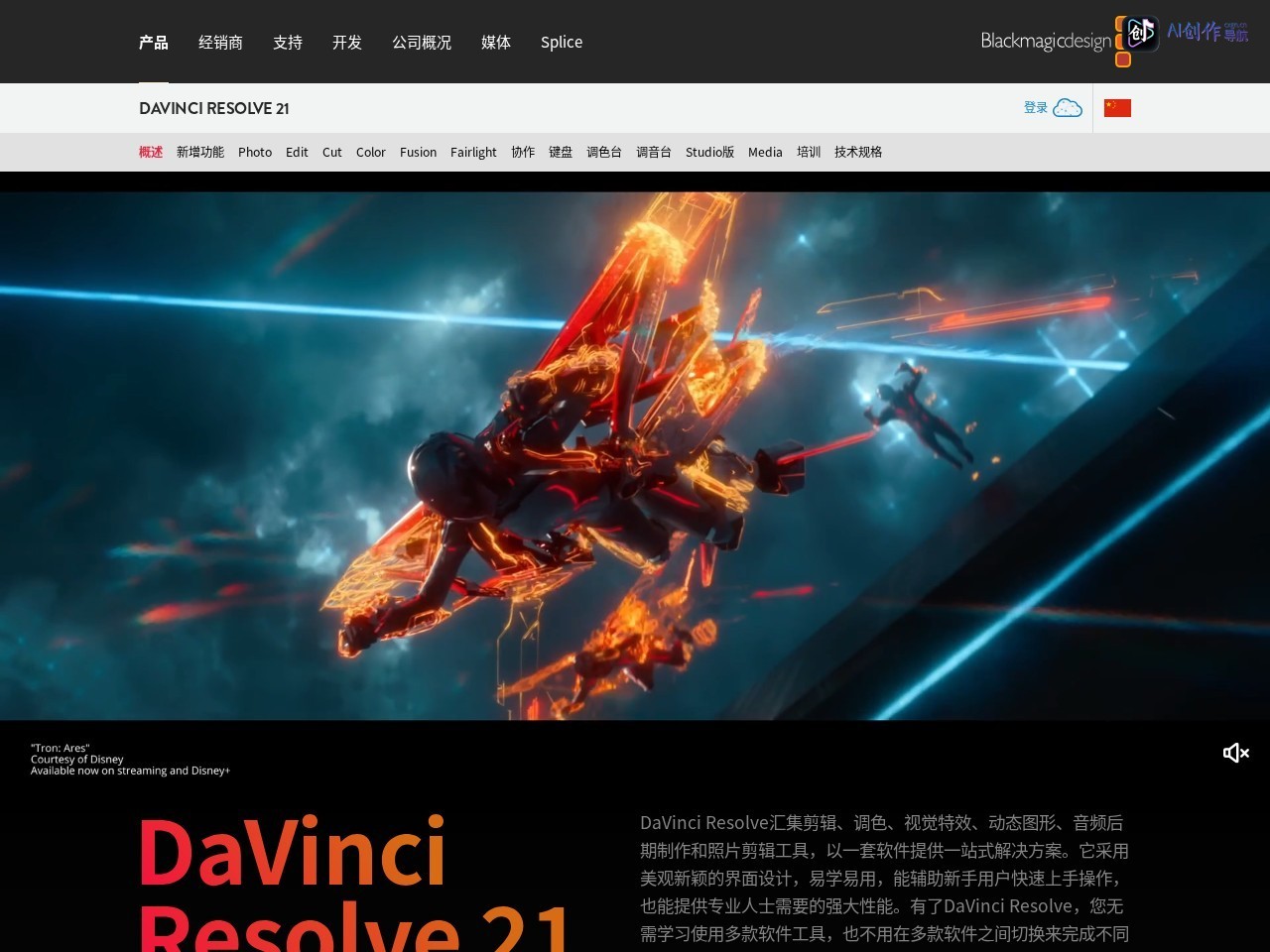Open the 产品 top menu
This screenshot has width=1270, height=952.
click(x=154, y=42)
